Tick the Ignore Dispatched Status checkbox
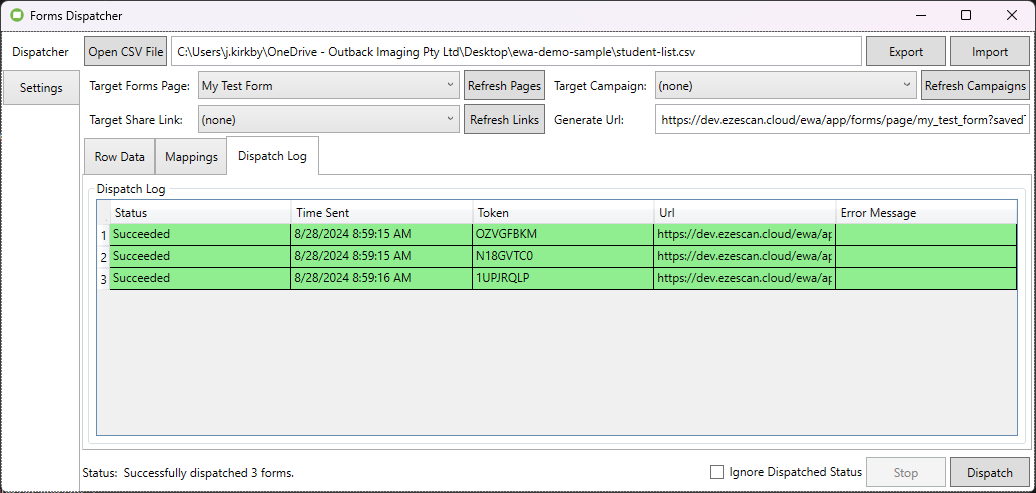This screenshot has height=493, width=1036. tap(717, 472)
